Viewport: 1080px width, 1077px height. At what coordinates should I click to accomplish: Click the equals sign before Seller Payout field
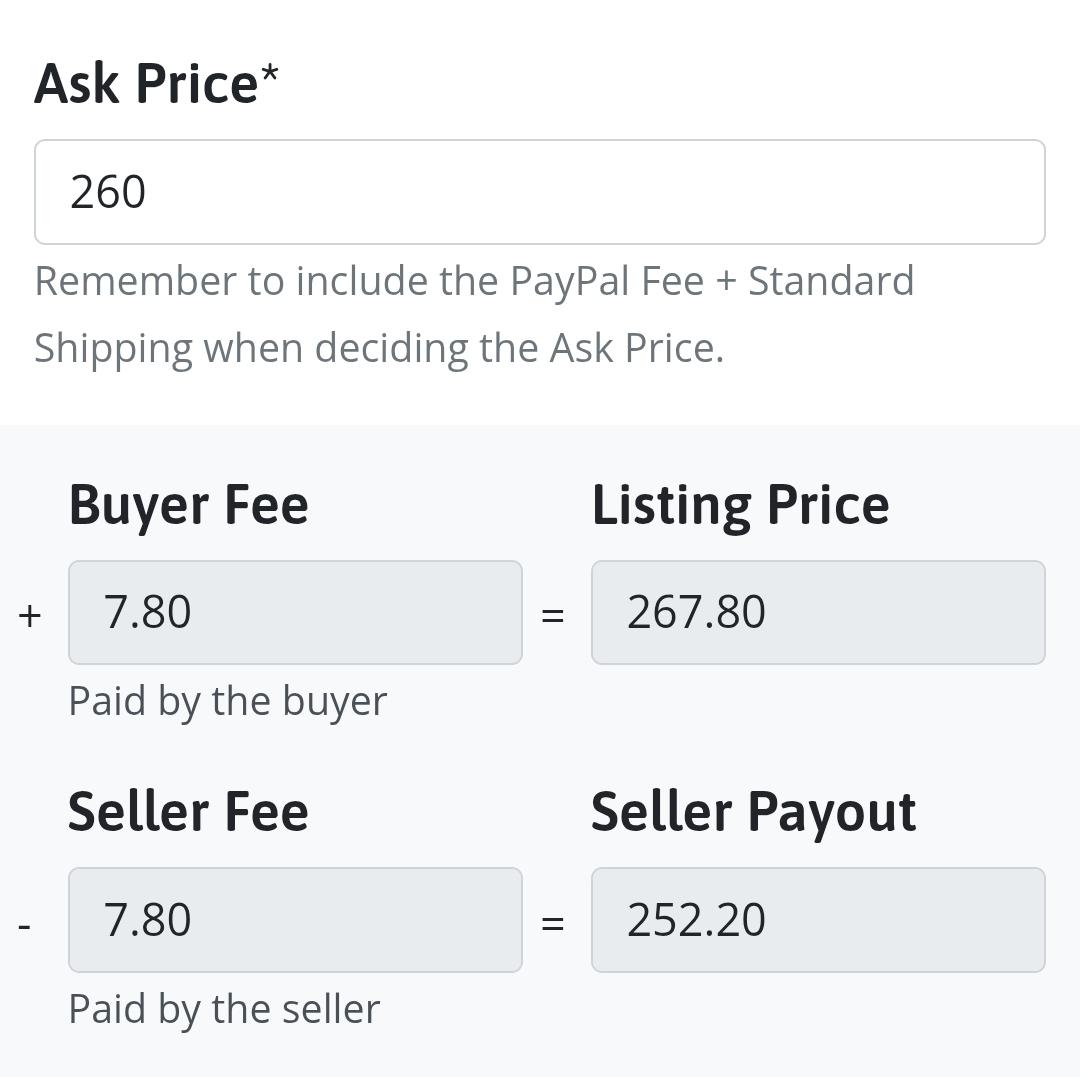tap(552, 923)
